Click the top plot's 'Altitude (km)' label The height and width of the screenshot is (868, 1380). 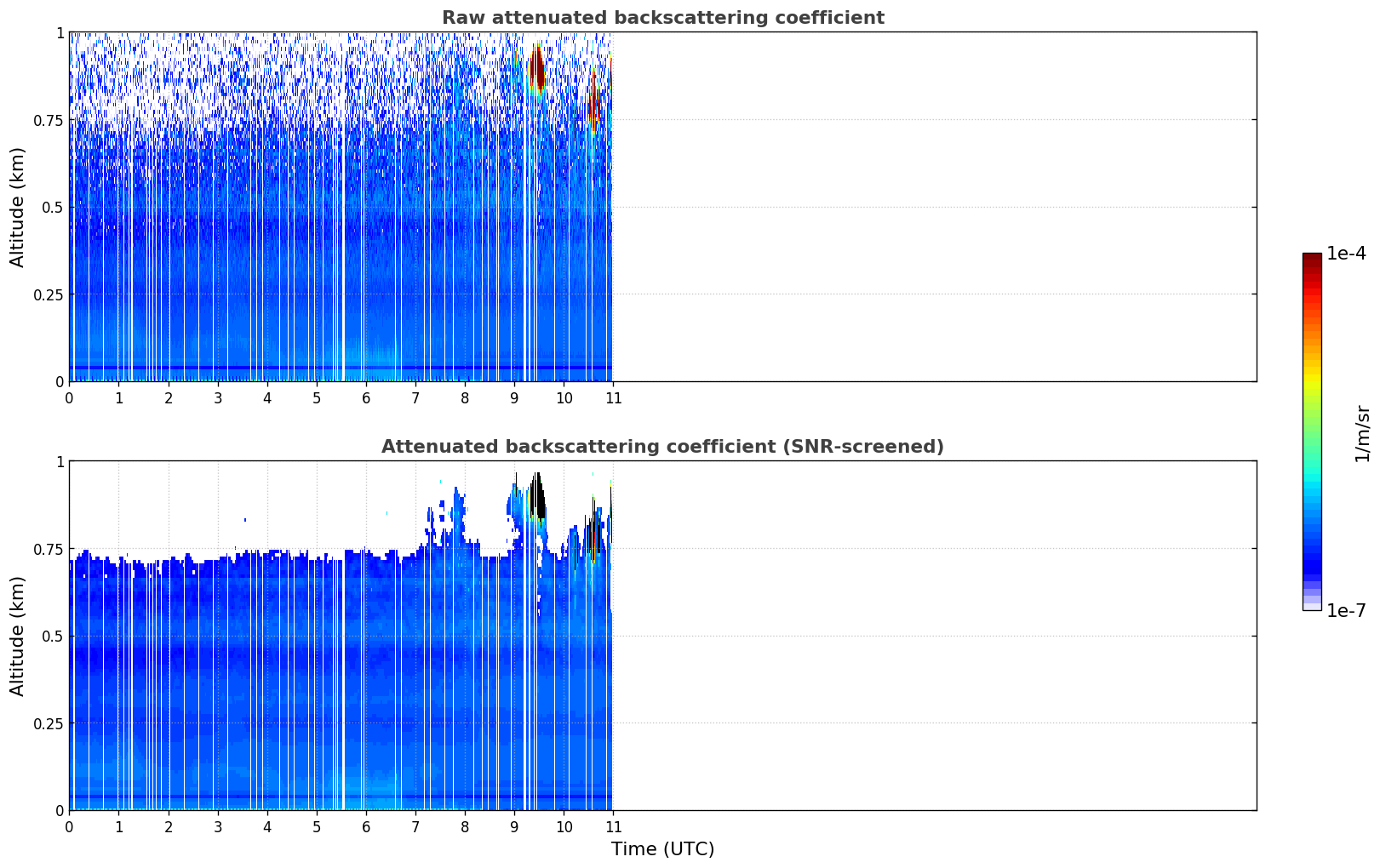(18, 207)
